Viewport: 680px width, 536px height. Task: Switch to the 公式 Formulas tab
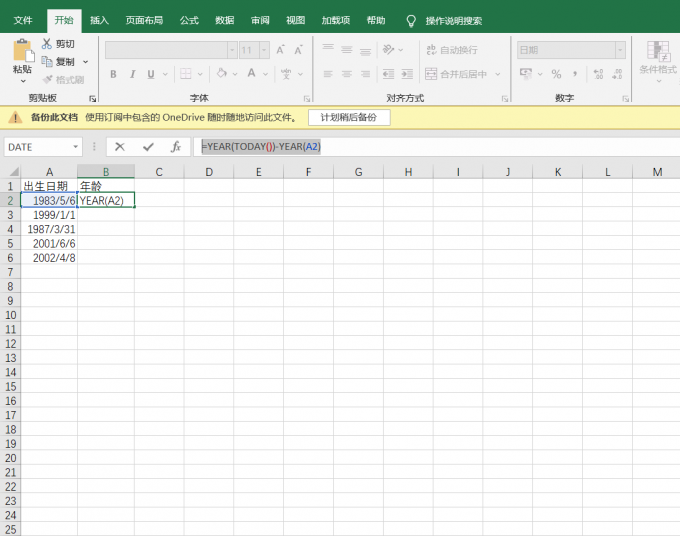(x=190, y=20)
